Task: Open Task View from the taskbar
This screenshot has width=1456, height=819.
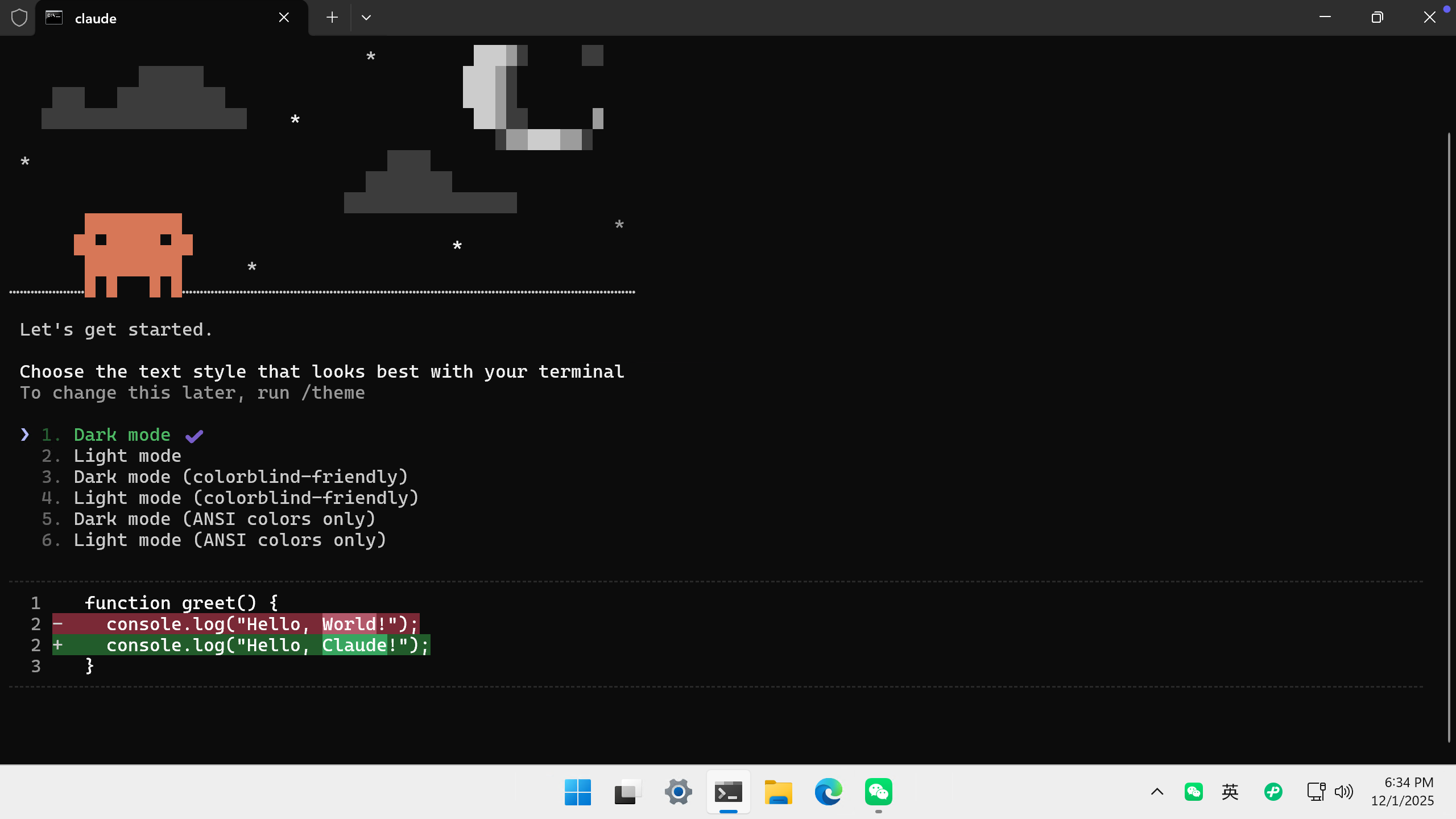Action: 628,792
